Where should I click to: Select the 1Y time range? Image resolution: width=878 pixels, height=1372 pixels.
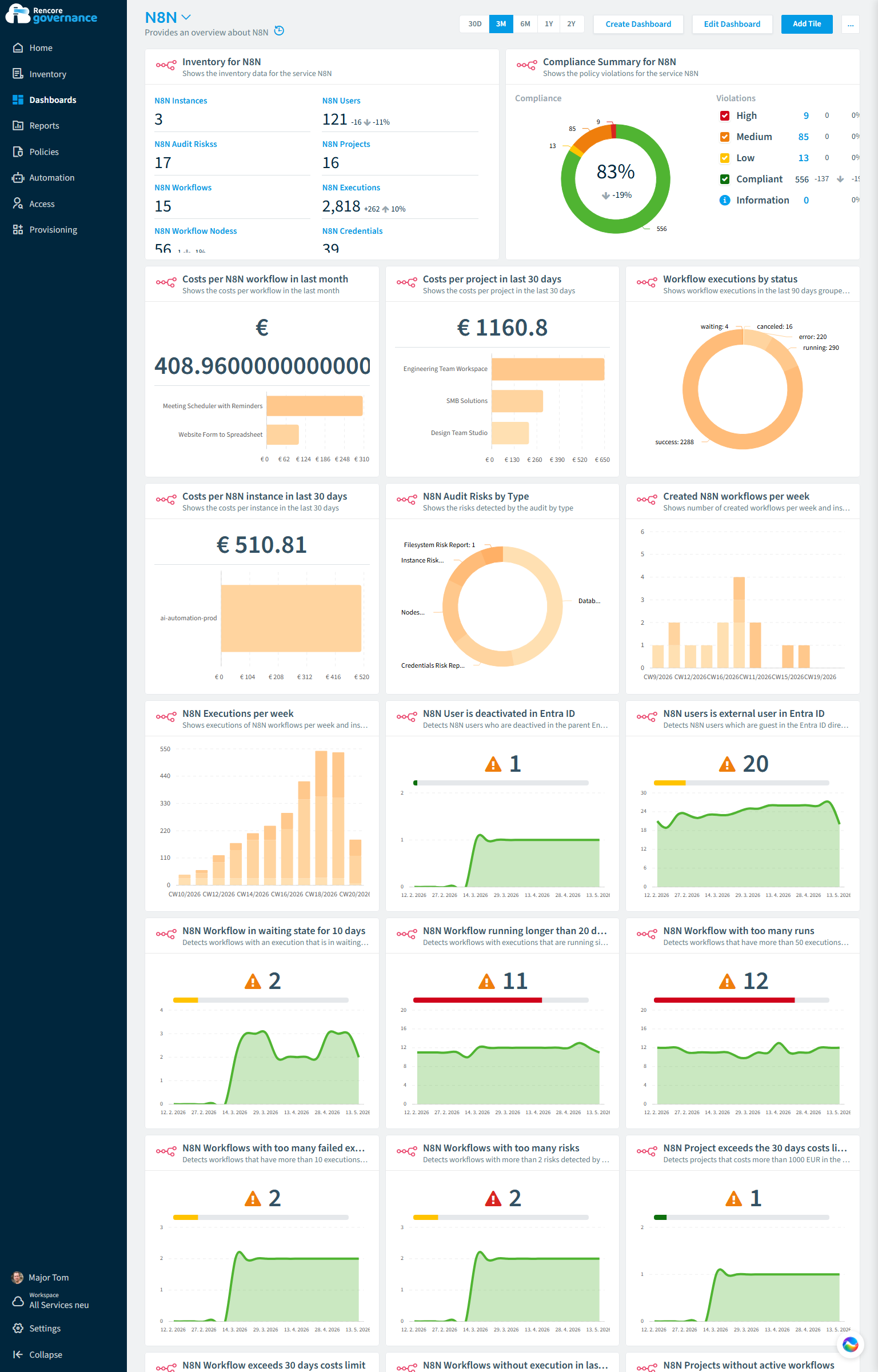tap(549, 24)
